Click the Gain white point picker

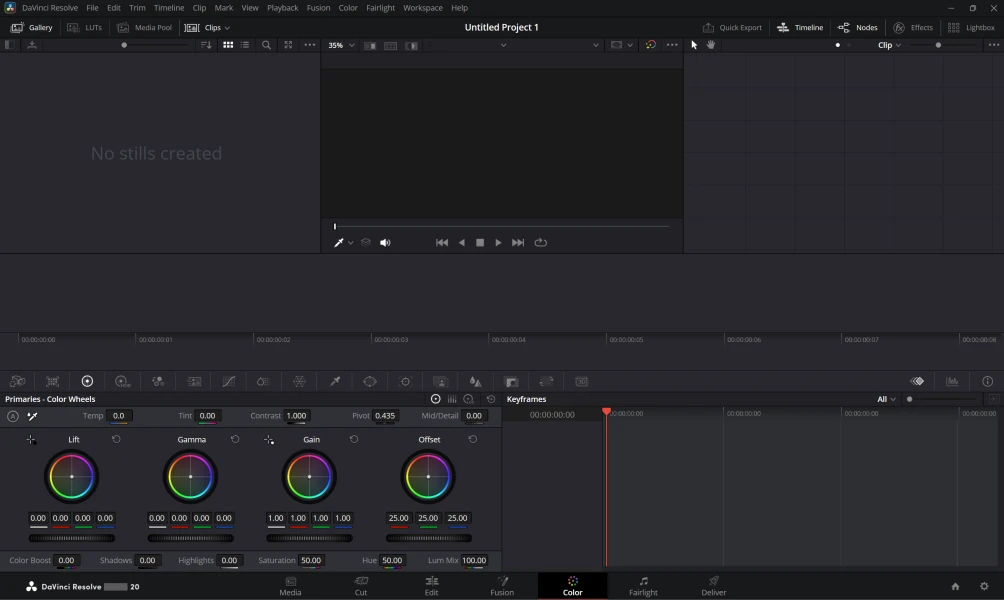click(x=269, y=440)
